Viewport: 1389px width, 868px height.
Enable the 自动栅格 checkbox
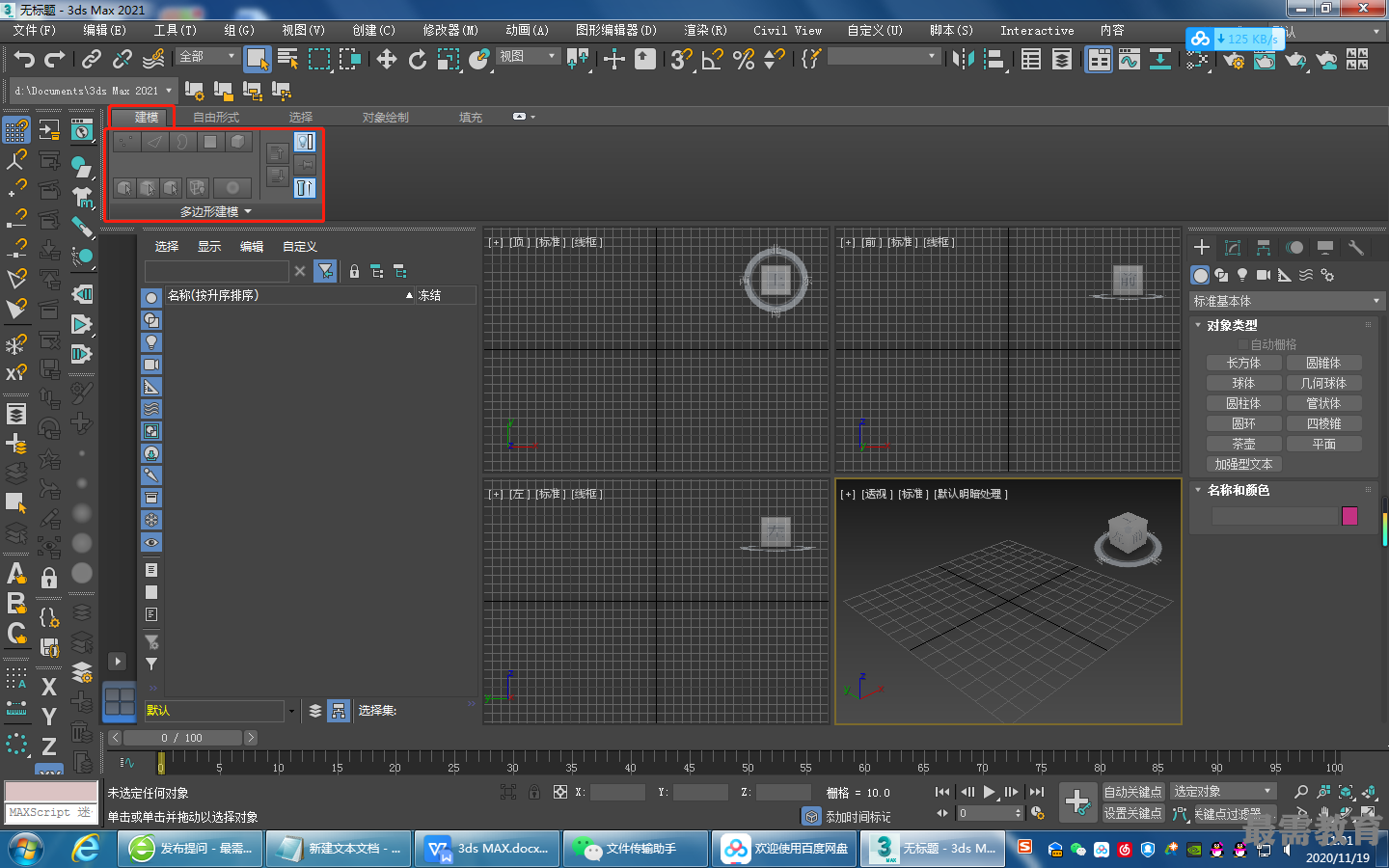pyautogui.click(x=1243, y=344)
